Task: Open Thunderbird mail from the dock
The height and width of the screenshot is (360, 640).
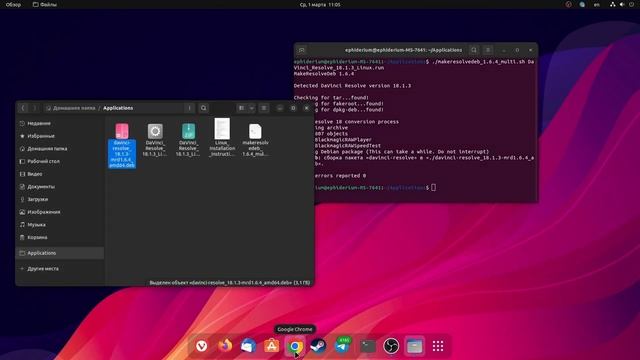Action: (248, 346)
